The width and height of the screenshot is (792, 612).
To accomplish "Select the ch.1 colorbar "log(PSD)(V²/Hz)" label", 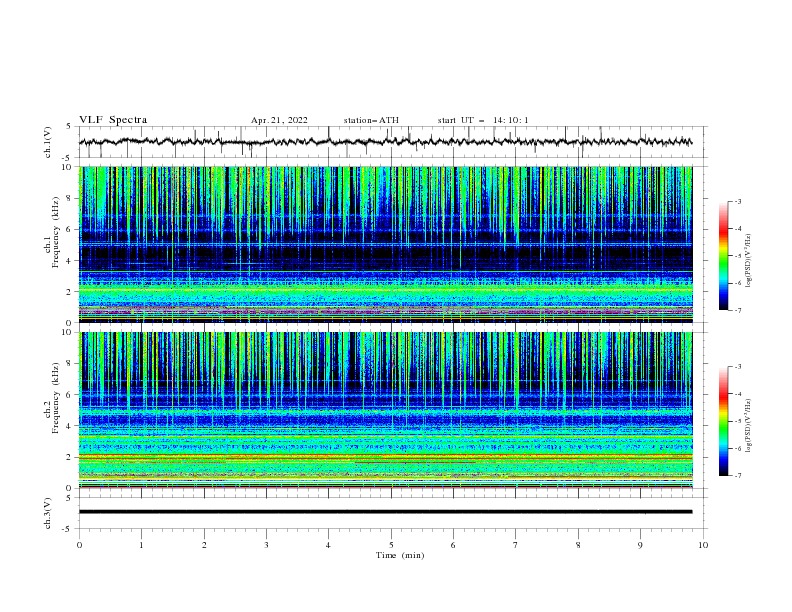I will (749, 261).
